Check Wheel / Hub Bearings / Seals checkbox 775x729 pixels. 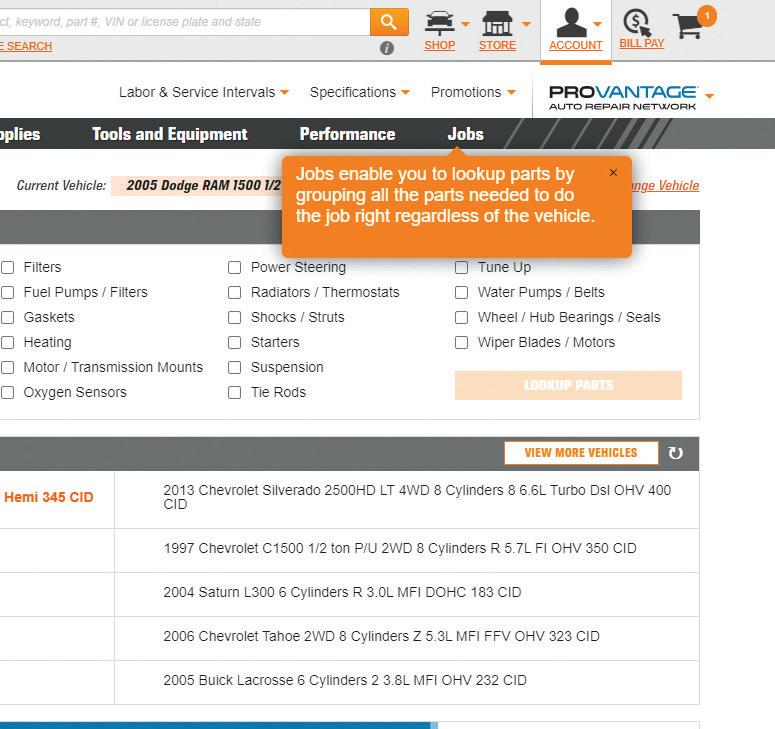click(461, 317)
